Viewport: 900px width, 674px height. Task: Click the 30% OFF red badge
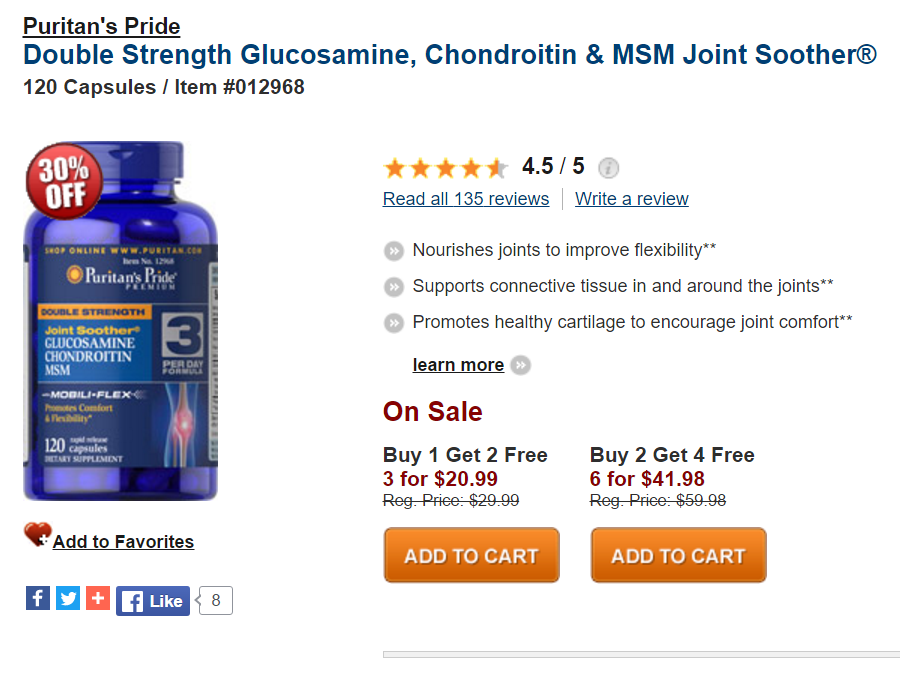tap(64, 181)
